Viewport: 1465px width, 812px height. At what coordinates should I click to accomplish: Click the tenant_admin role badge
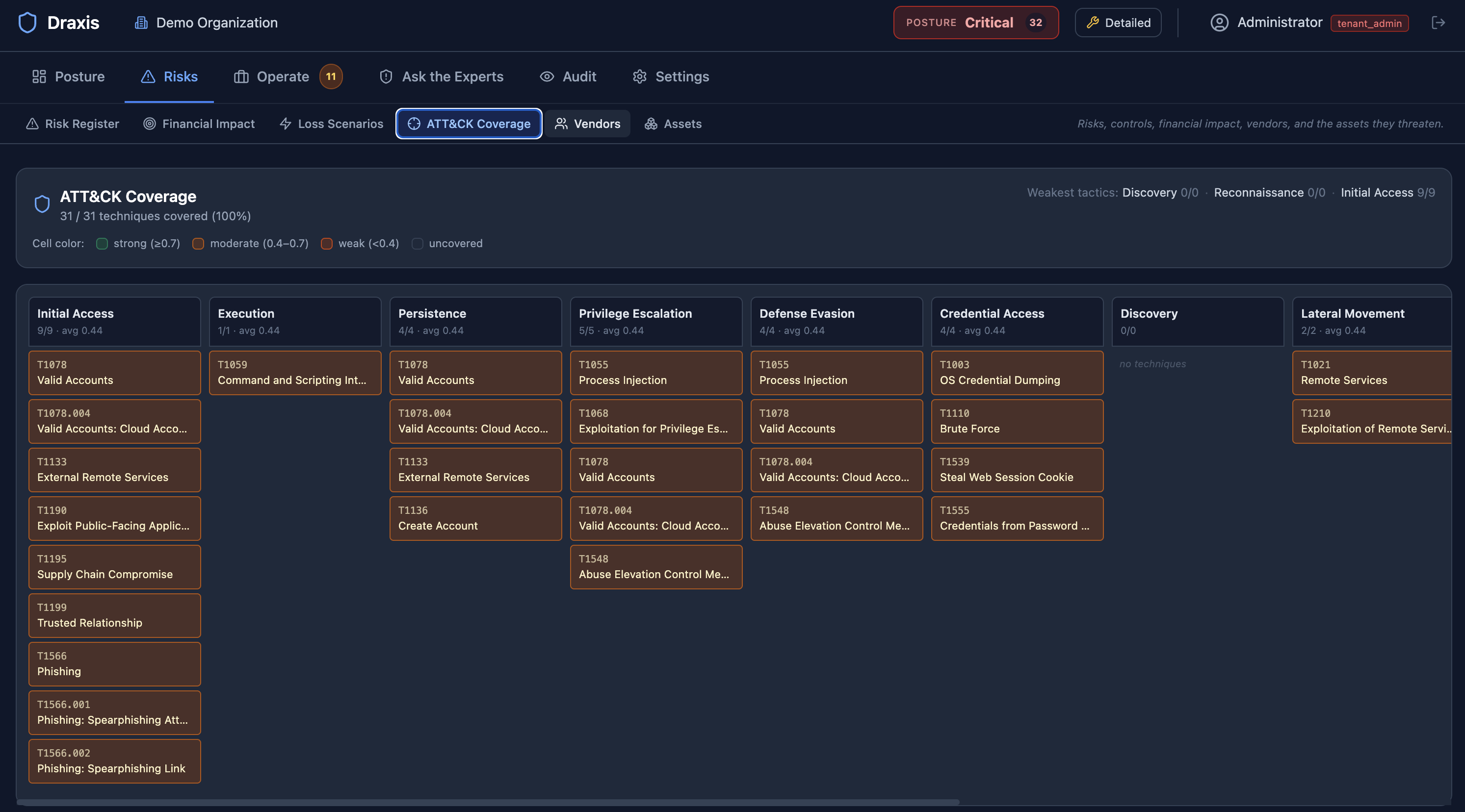coord(1369,24)
